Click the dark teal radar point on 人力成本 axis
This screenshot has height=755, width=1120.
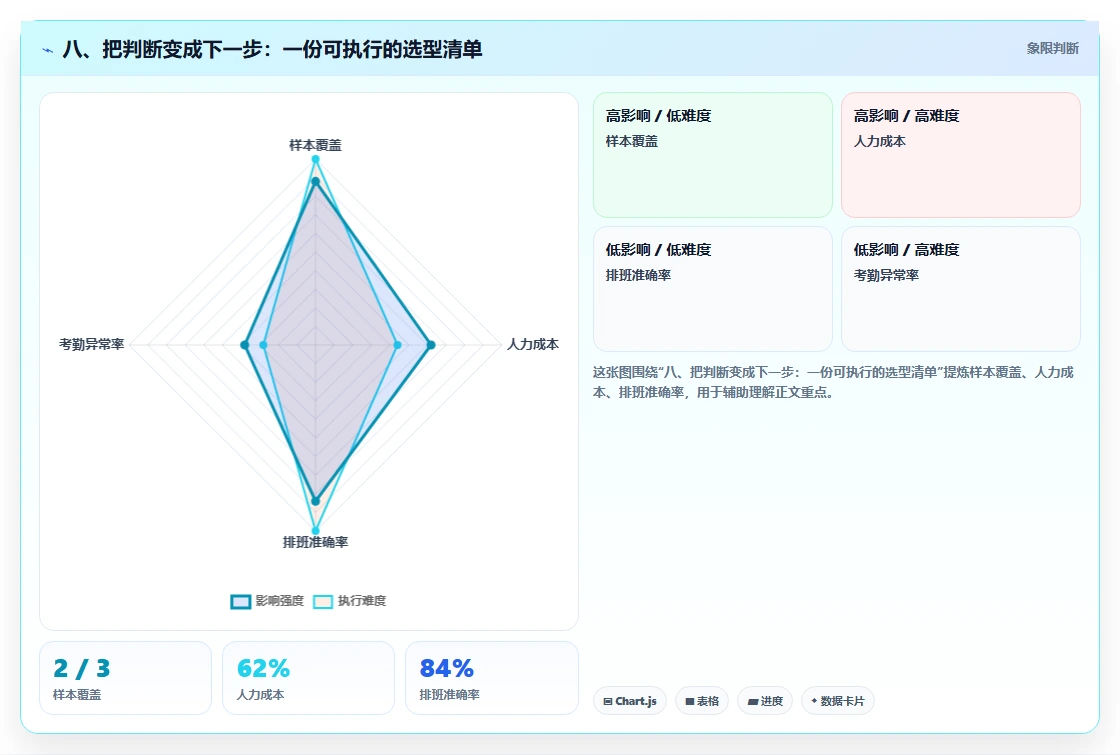[x=431, y=345]
